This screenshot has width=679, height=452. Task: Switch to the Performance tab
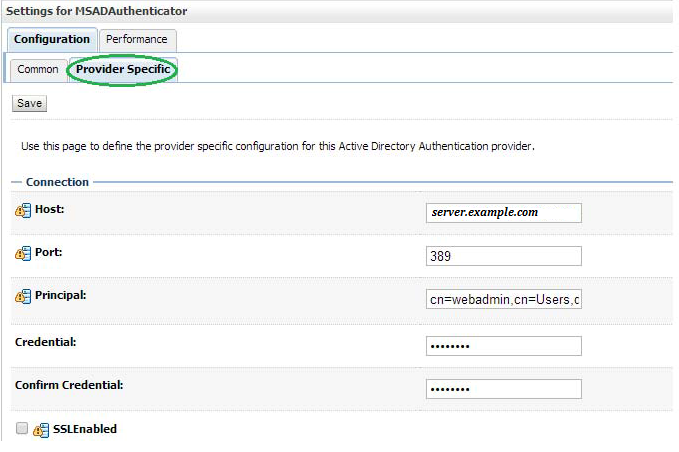pos(137,40)
